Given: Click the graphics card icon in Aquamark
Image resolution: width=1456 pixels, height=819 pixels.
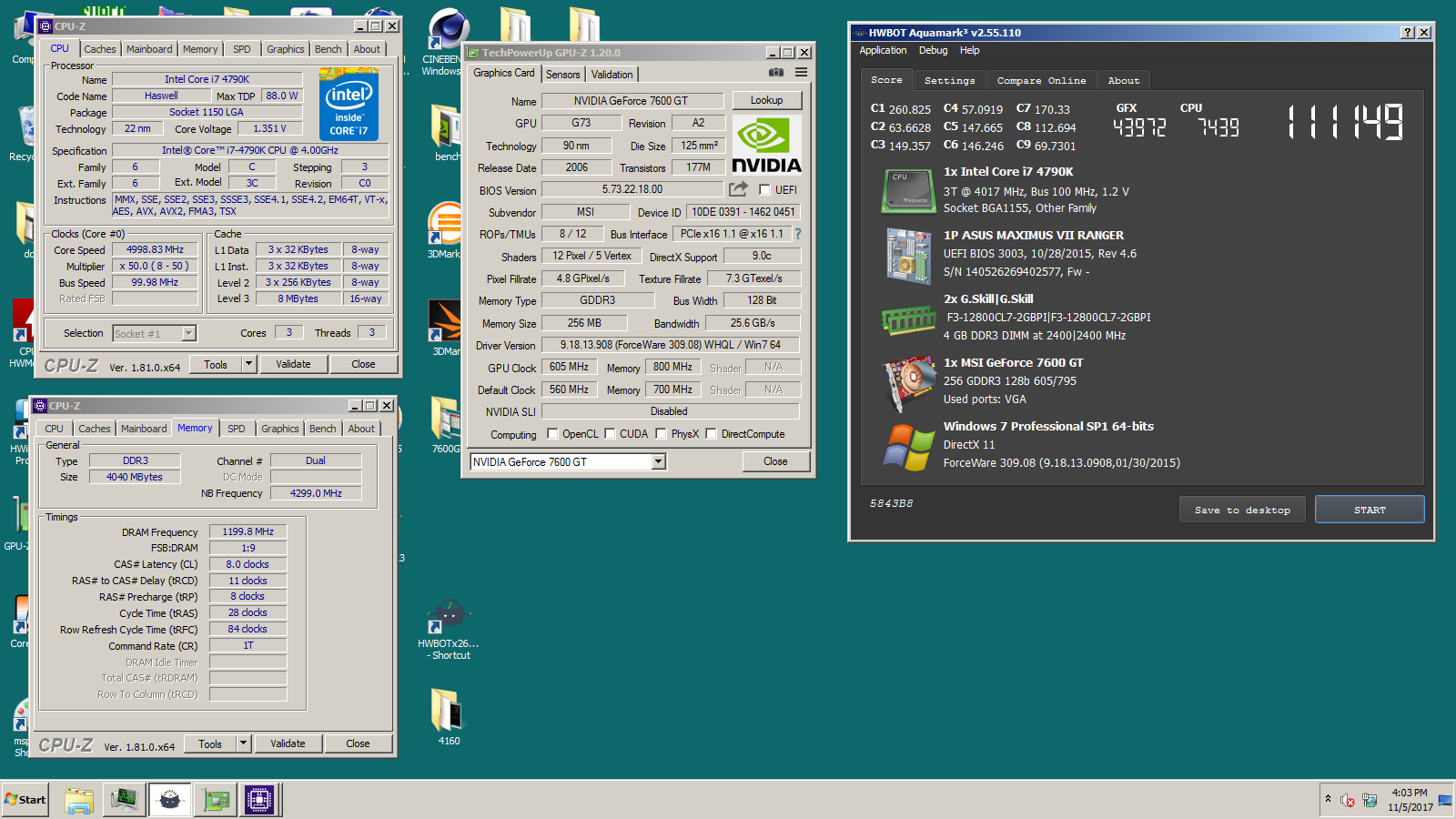Looking at the screenshot, I should [908, 382].
